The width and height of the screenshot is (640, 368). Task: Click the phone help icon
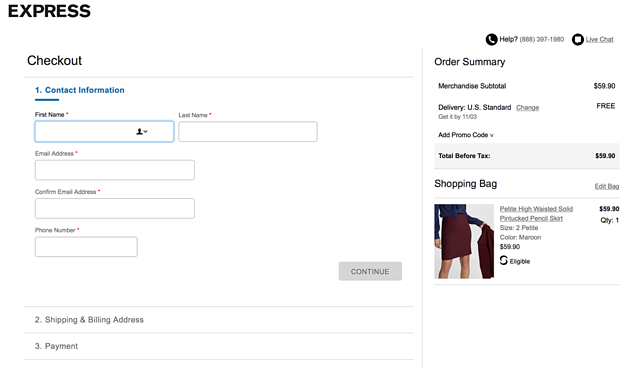[x=491, y=39]
